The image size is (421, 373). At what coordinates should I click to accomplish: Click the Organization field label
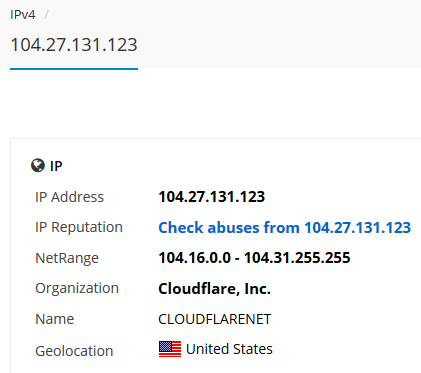[77, 288]
